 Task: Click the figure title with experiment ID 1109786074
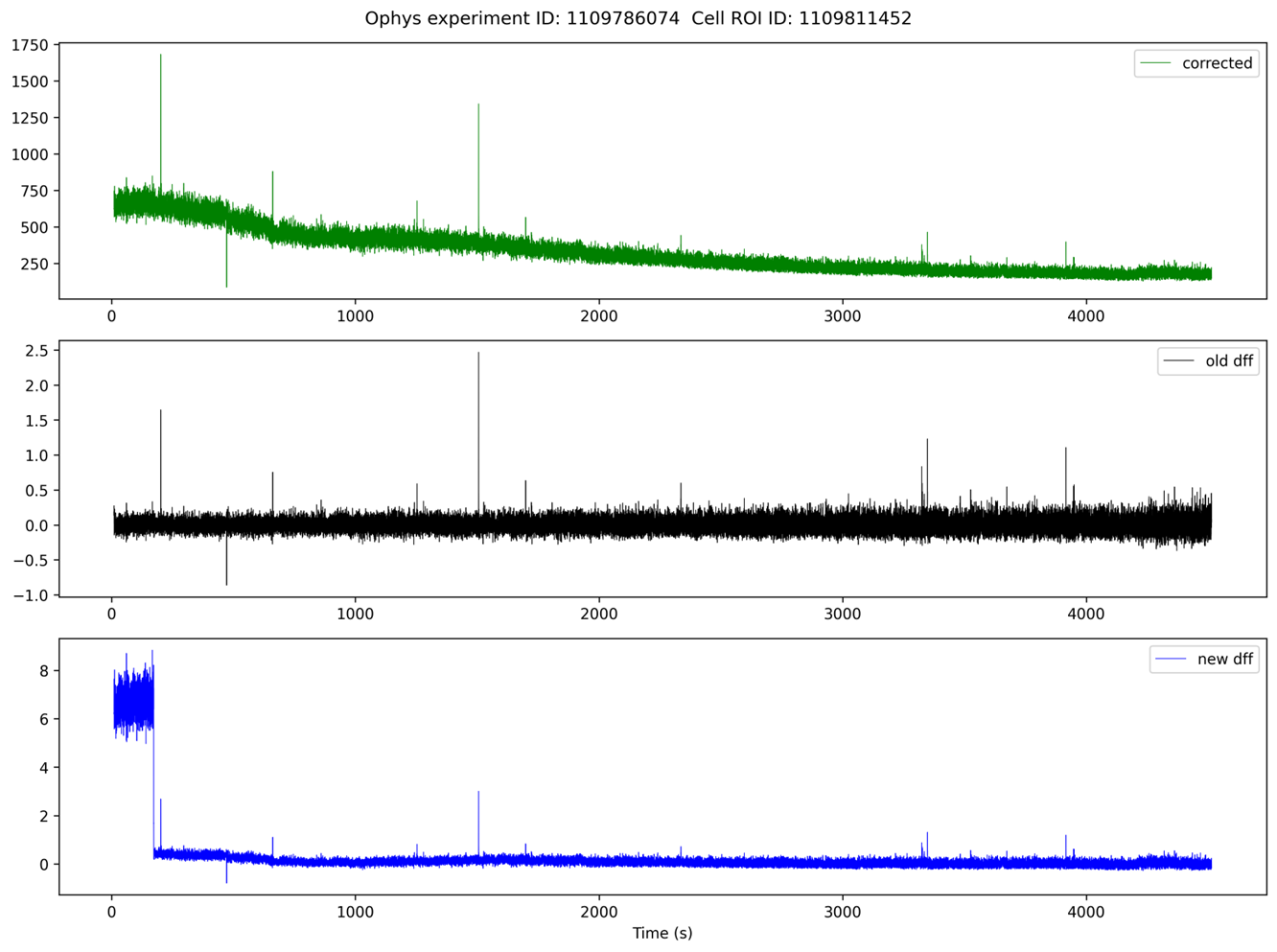pos(522,18)
